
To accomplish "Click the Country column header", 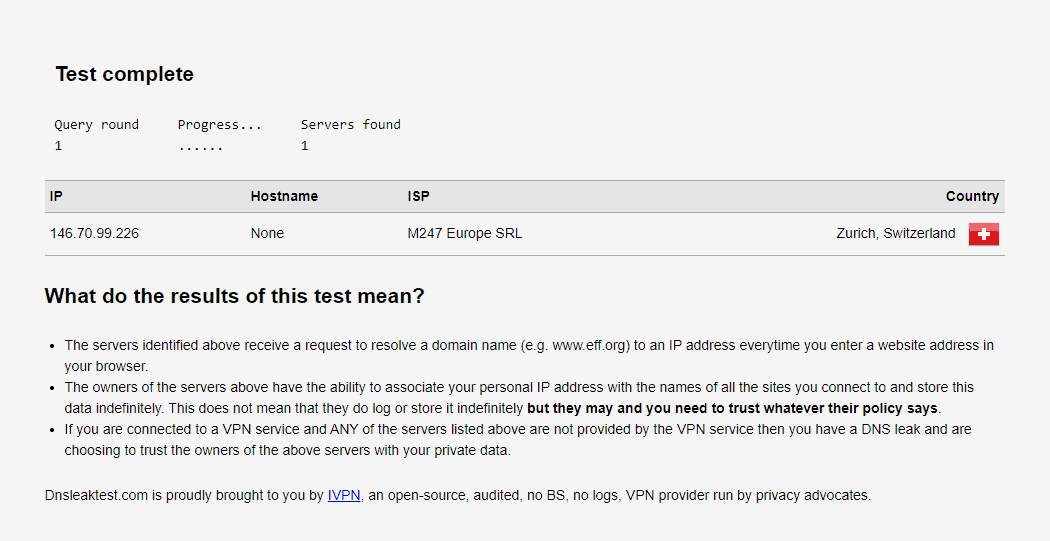I will point(972,196).
